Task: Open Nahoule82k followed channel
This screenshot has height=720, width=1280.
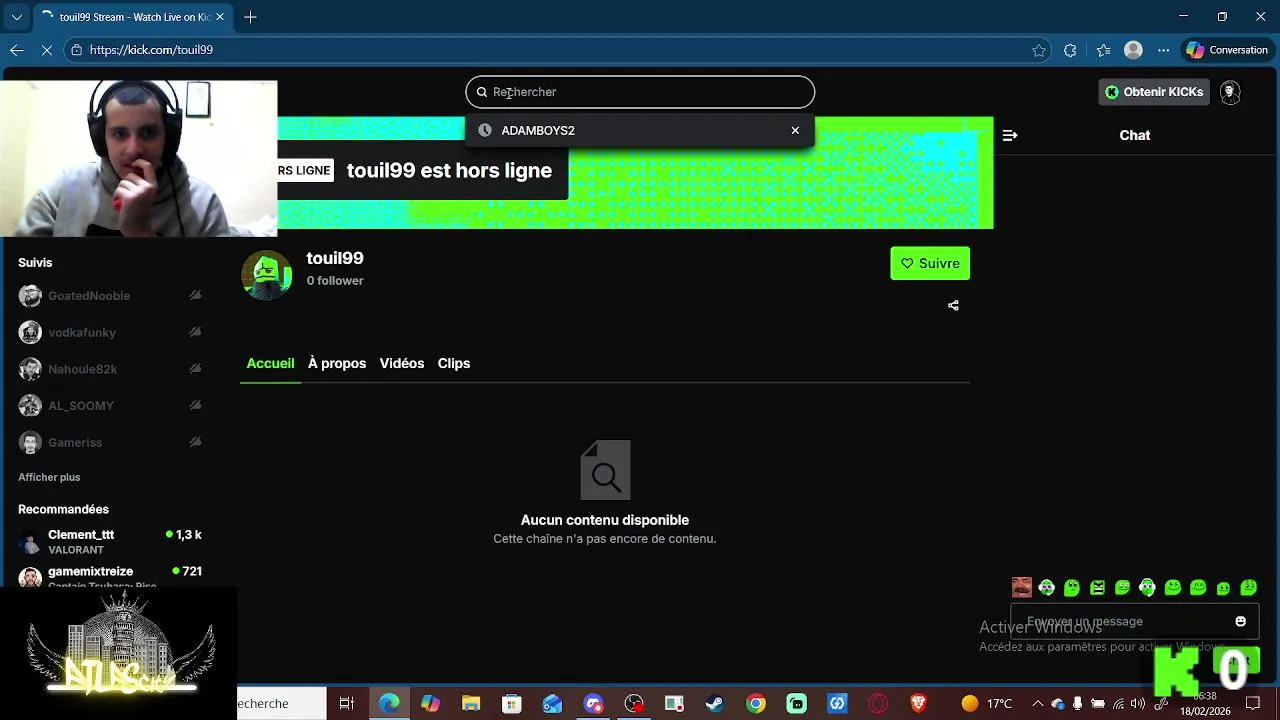Action: pyautogui.click(x=110, y=369)
